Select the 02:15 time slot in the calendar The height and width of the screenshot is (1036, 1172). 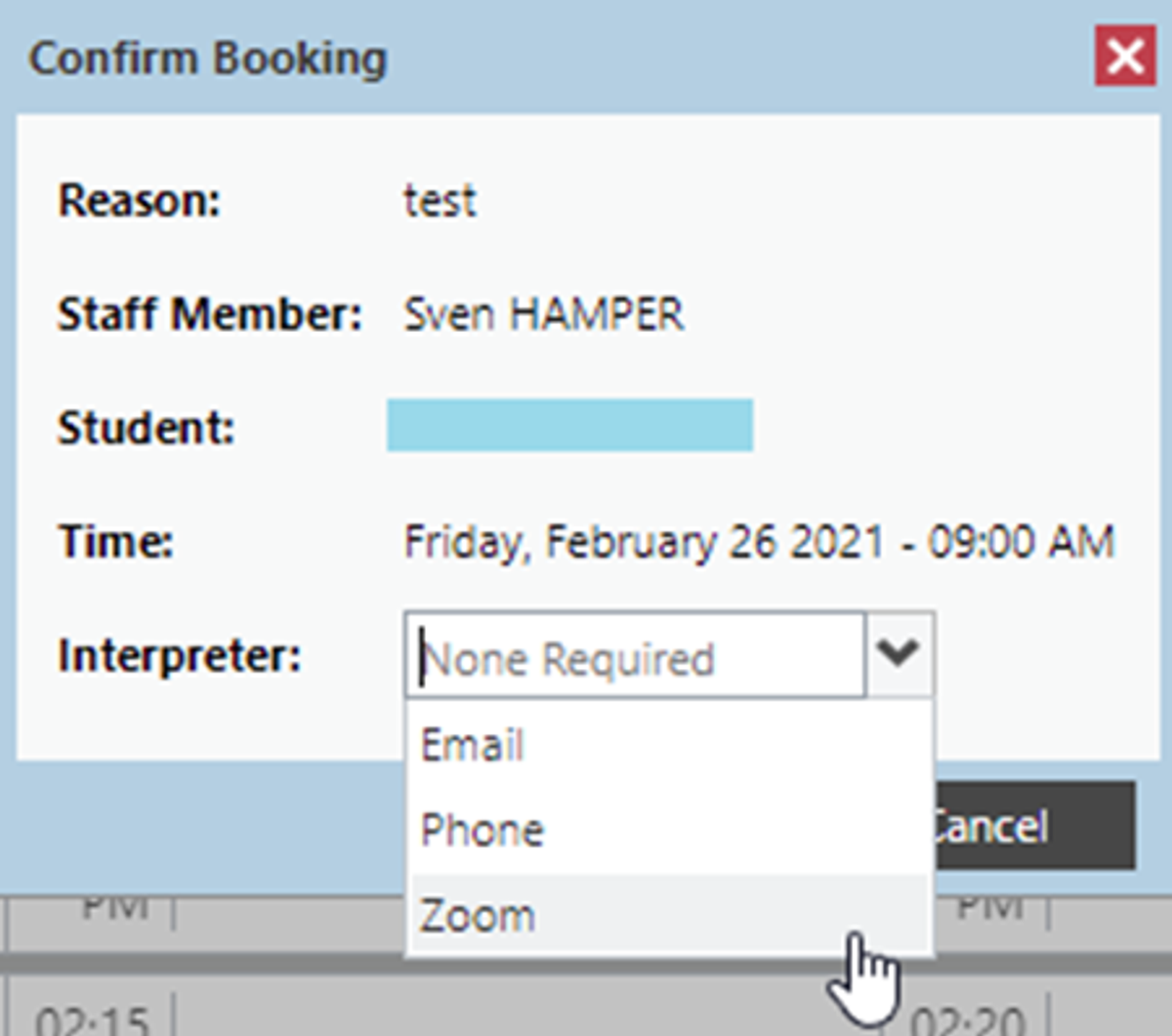(92, 1017)
